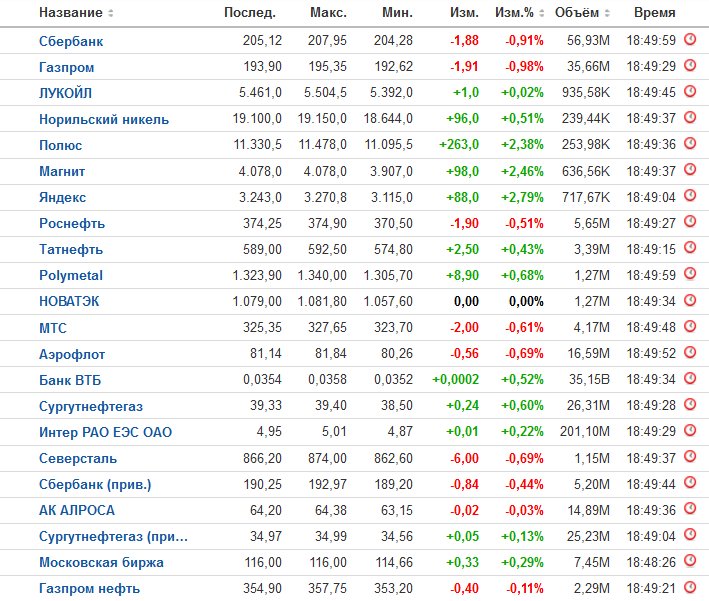Image resolution: width=709 pixels, height=601 pixels.
Task: Open the Магнит stock link
Action: 62,171
